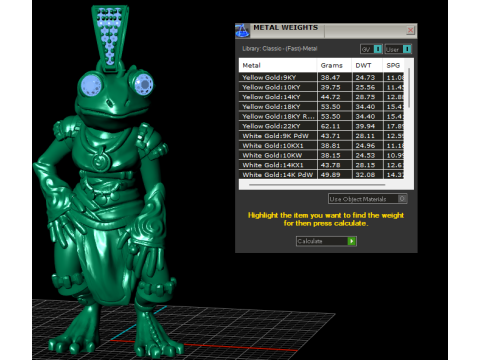Image resolution: width=480 pixels, height=360 pixels.
Task: Click the 43.71 grams value
Action: (x=330, y=136)
